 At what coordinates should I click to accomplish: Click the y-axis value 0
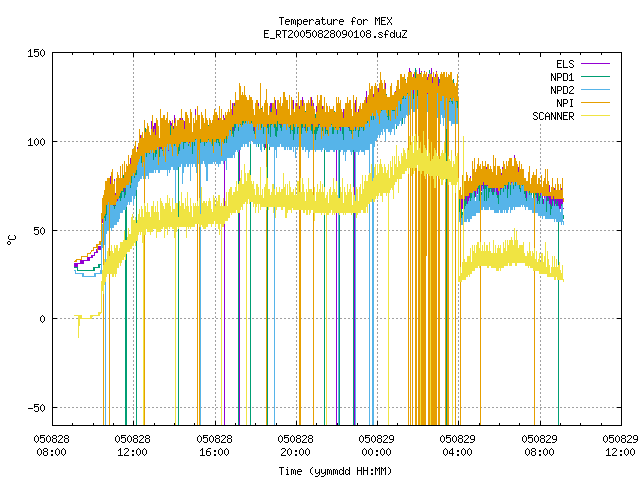[42, 319]
